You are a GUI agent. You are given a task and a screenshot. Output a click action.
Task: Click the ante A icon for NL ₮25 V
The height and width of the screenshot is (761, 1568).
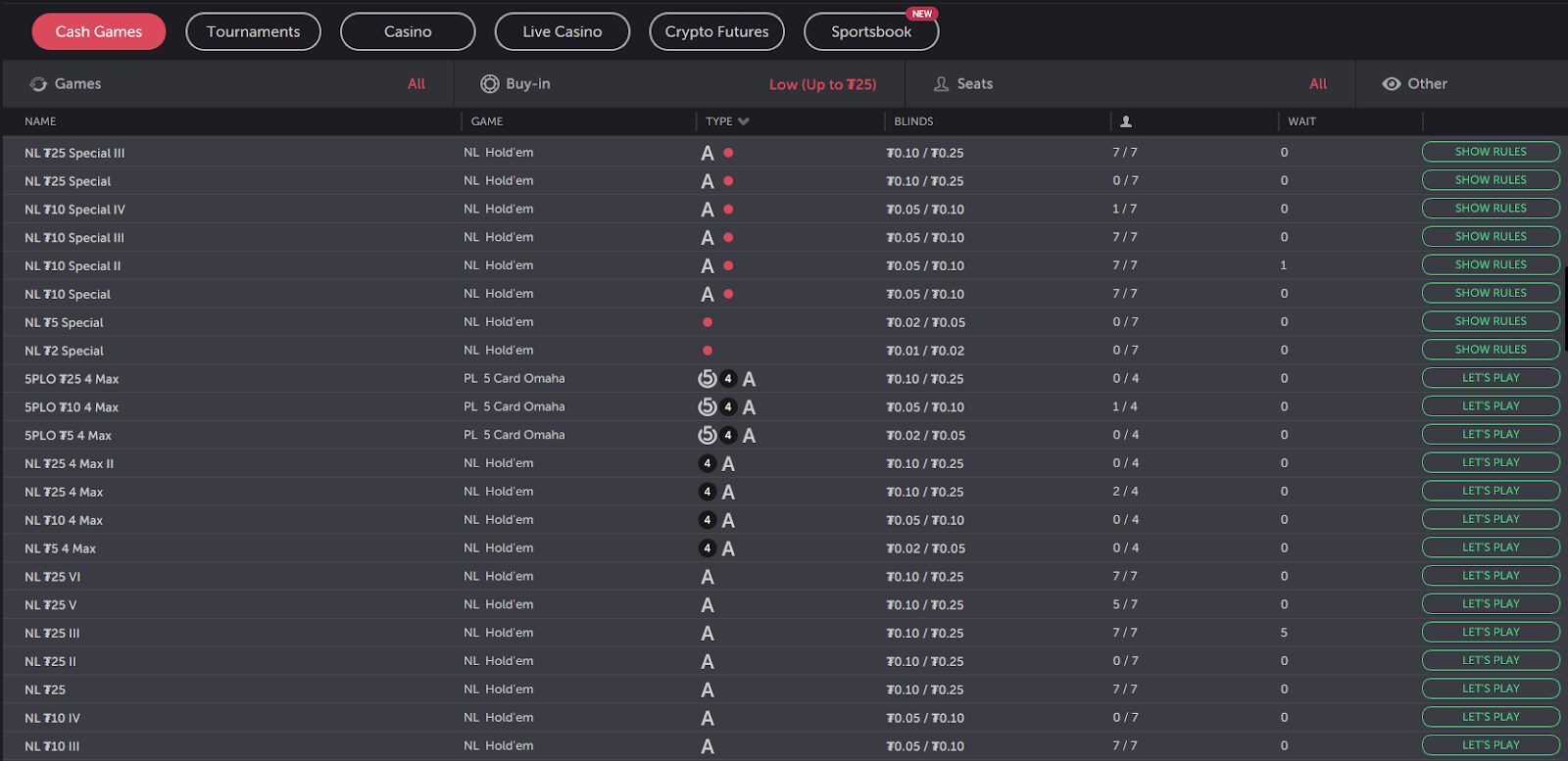708,605
